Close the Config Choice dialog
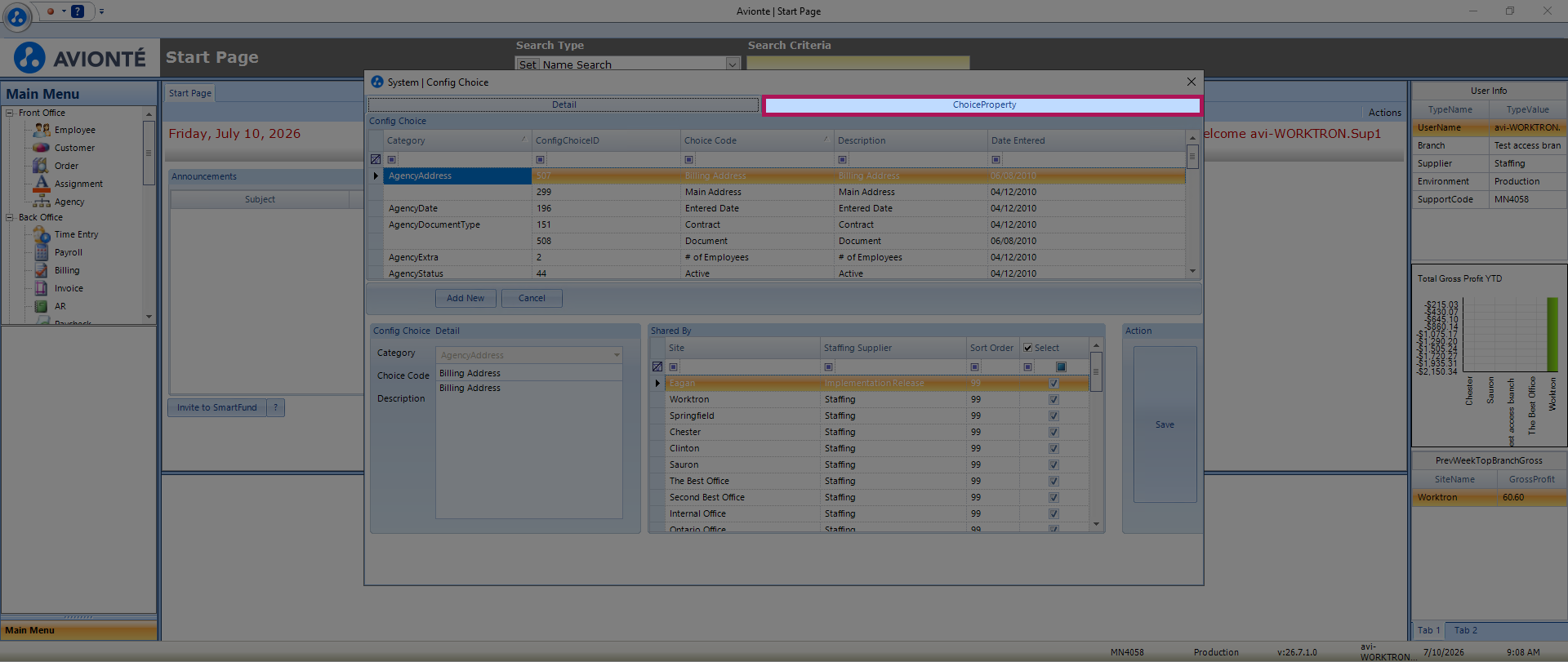The image size is (1568, 662). [x=1192, y=82]
